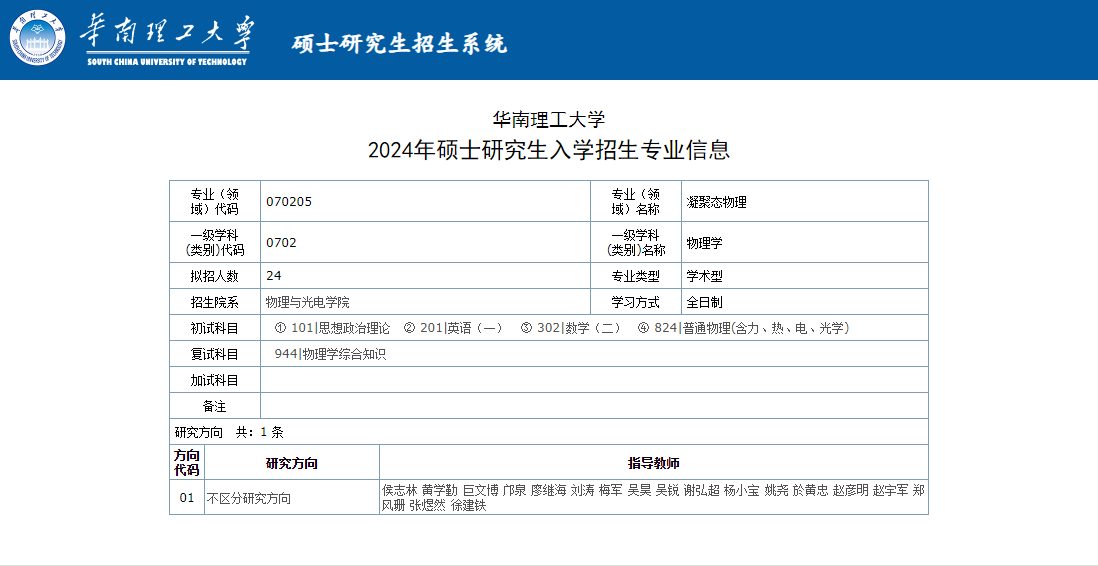Click advisor name 黄学勤
Image resolution: width=1098 pixels, height=566 pixels.
point(440,490)
